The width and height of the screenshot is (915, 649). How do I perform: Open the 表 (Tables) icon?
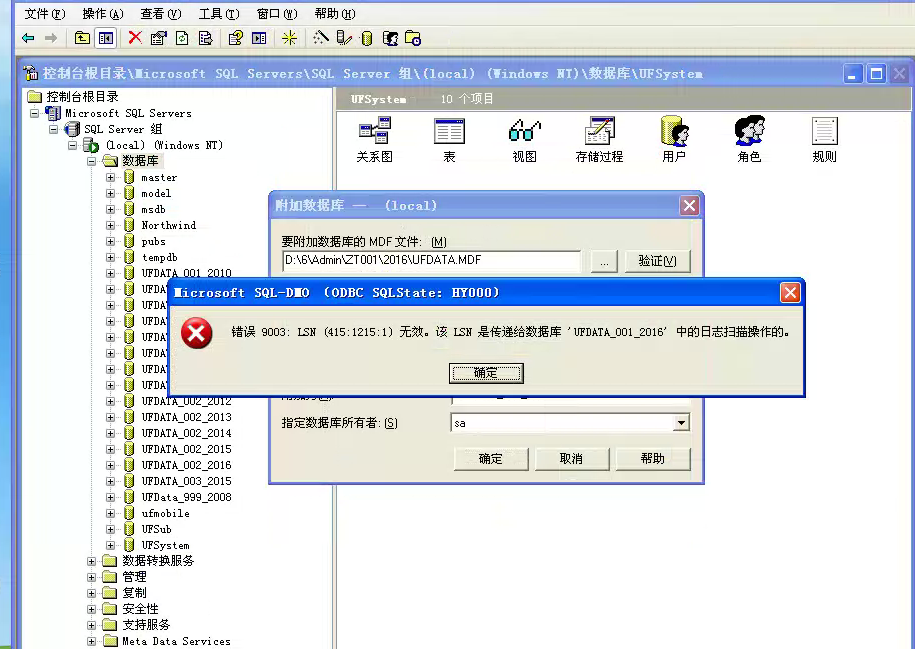[x=449, y=140]
